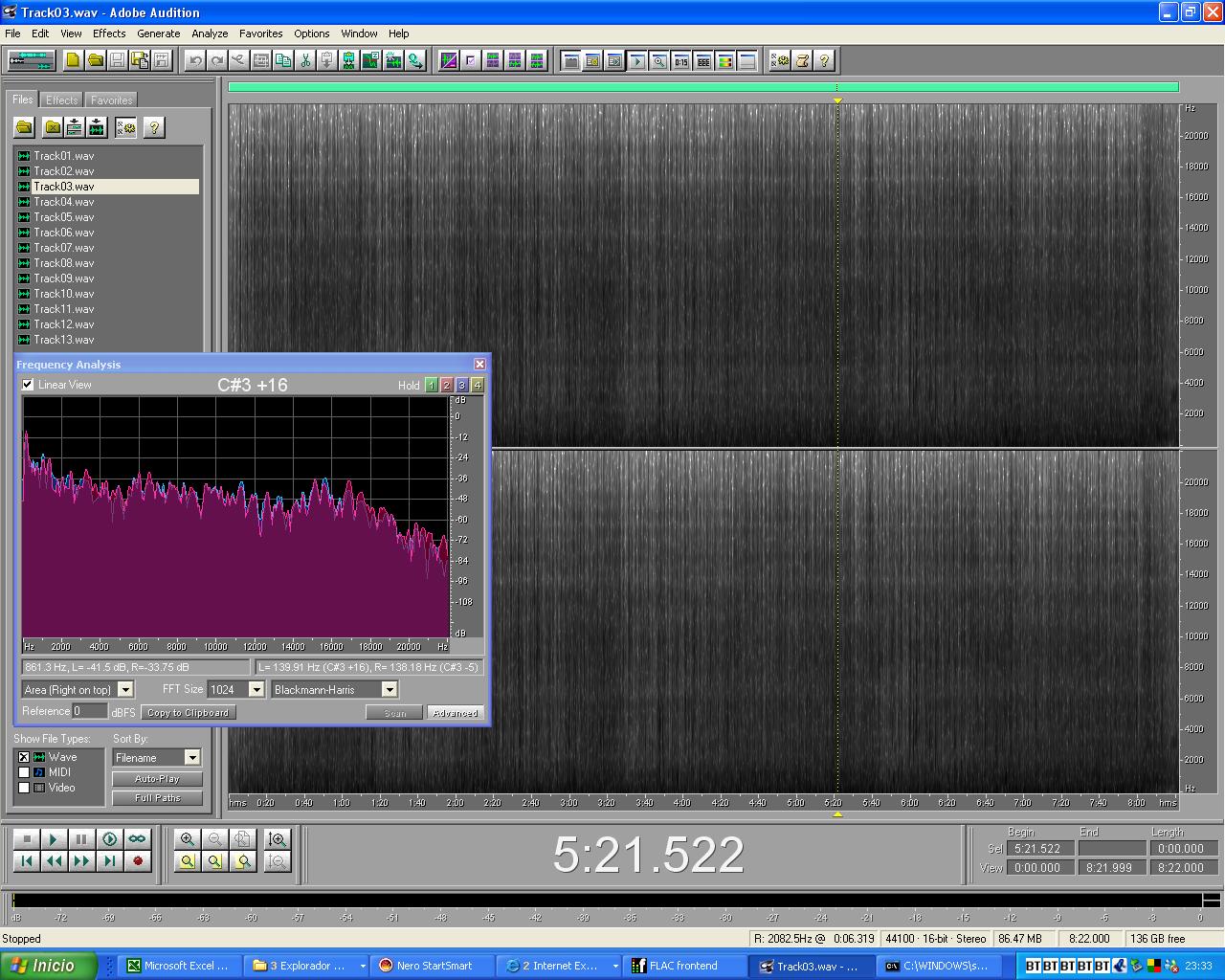Open Nero StartSmart from the taskbar

click(433, 966)
